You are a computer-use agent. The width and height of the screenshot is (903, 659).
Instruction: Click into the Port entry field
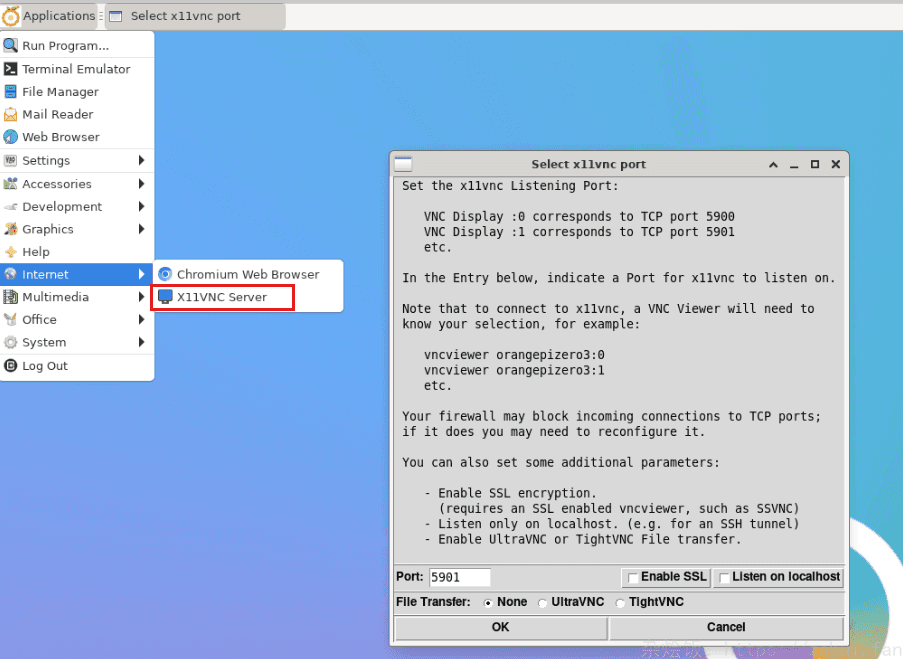[x=459, y=577]
